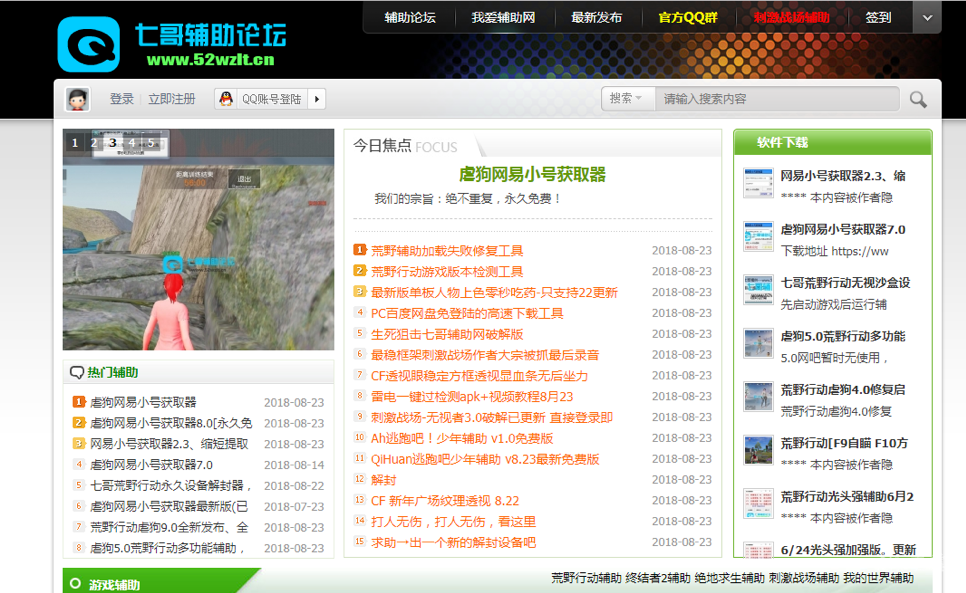
Task: Open 刺激战场辅助 category link at bottom
Action: point(804,578)
